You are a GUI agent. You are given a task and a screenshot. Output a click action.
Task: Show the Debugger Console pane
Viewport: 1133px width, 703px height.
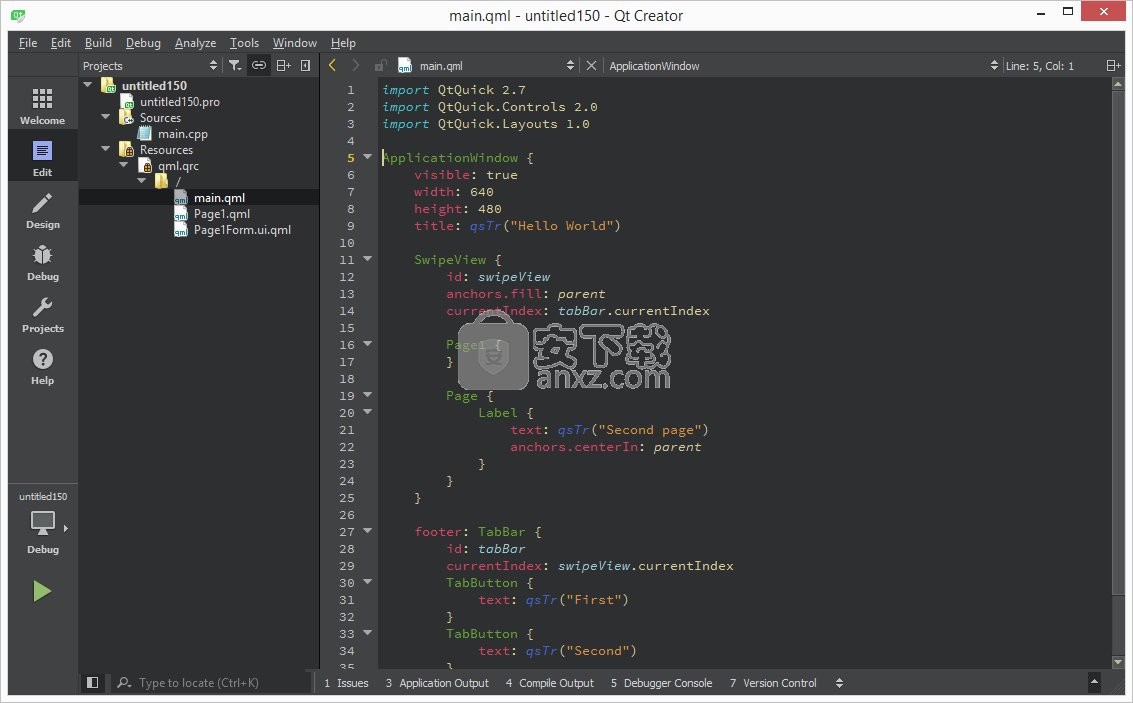point(661,683)
